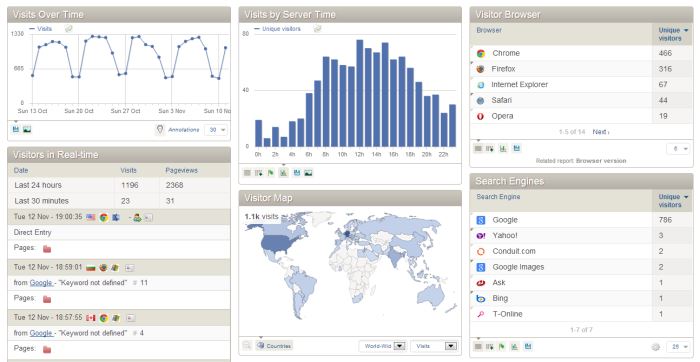
Task: Click returning visitor icon in the 19:00:35 visit
Action: coord(137,218)
